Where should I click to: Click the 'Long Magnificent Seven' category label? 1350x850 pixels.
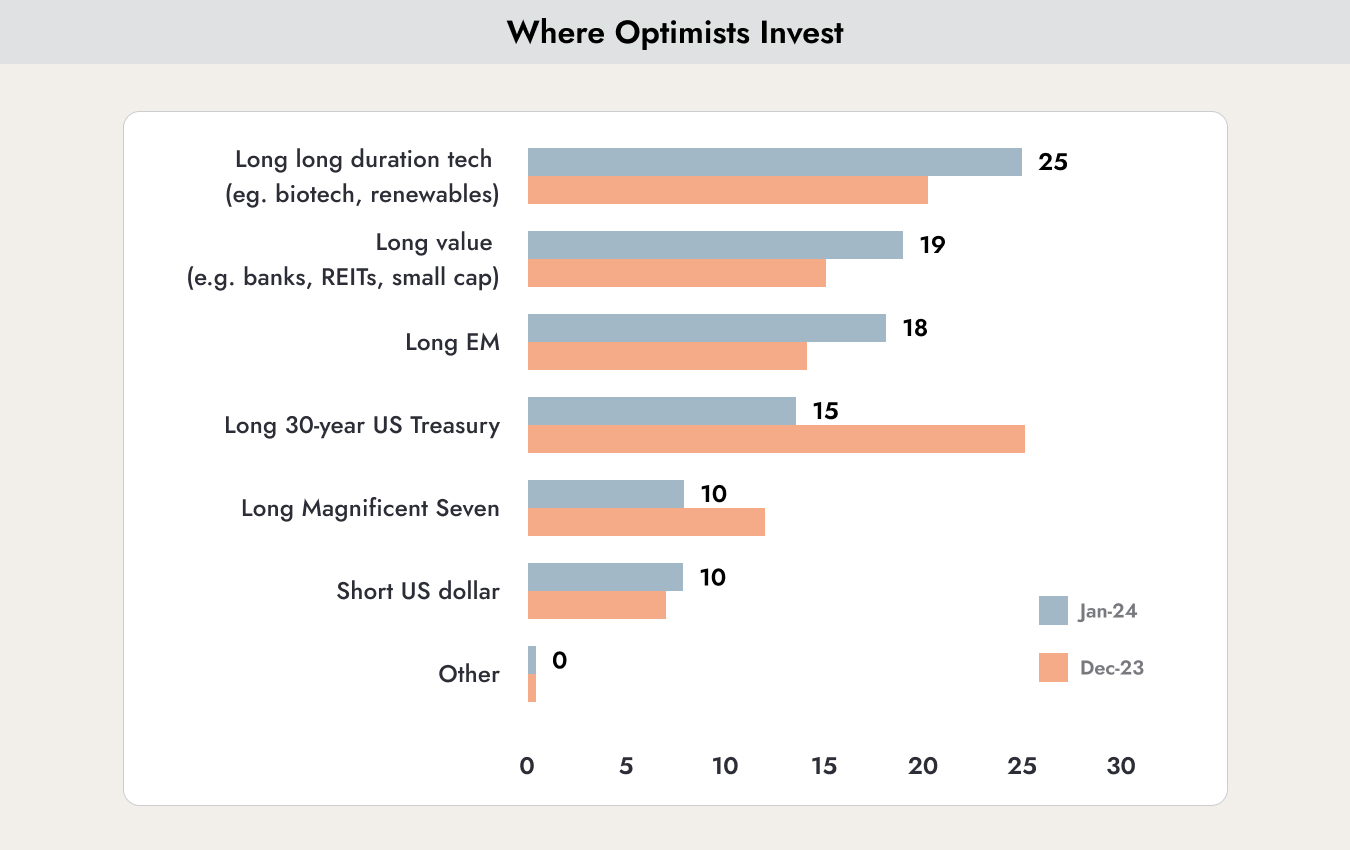coord(370,508)
